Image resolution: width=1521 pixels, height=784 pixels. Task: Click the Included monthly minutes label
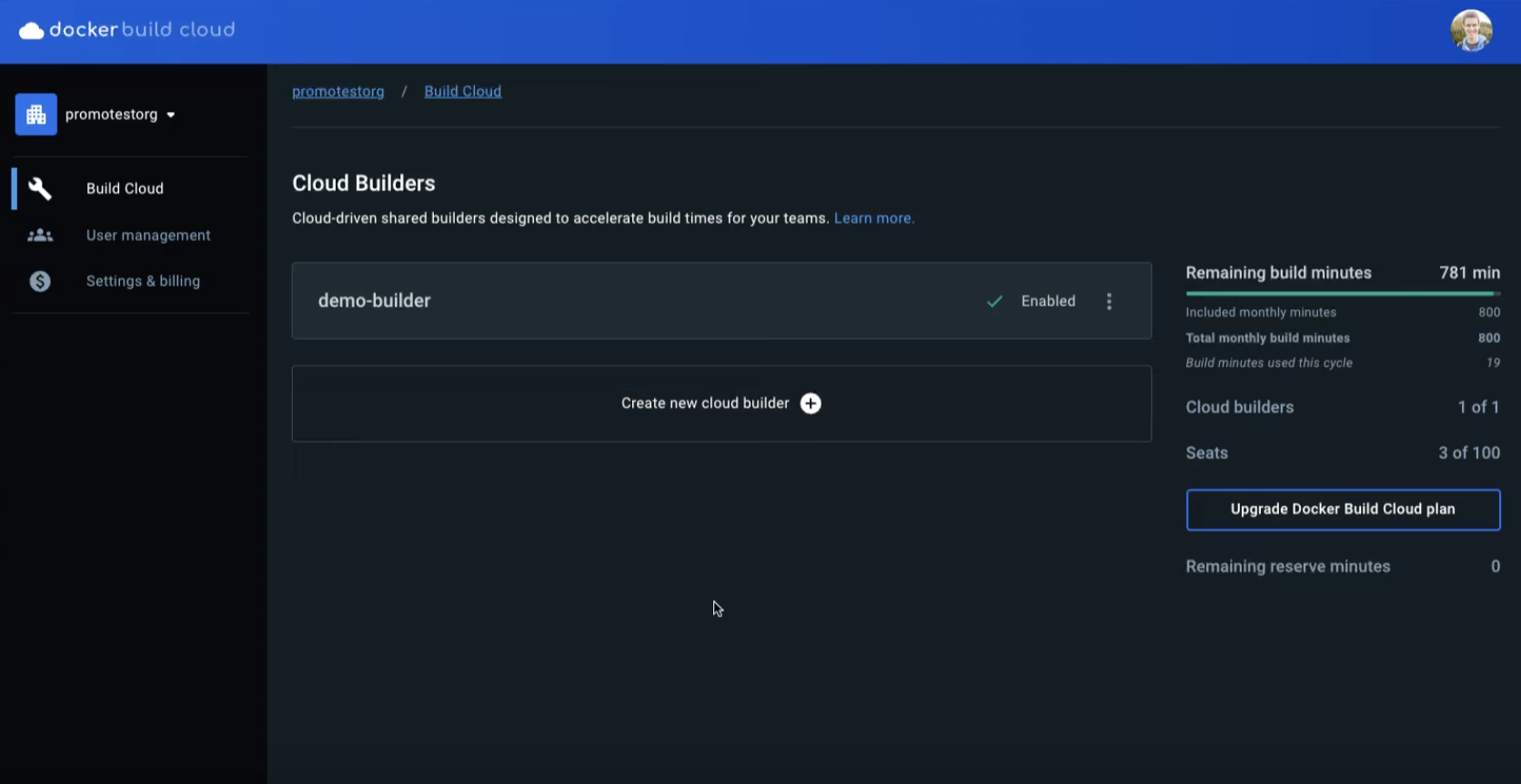(x=1261, y=313)
